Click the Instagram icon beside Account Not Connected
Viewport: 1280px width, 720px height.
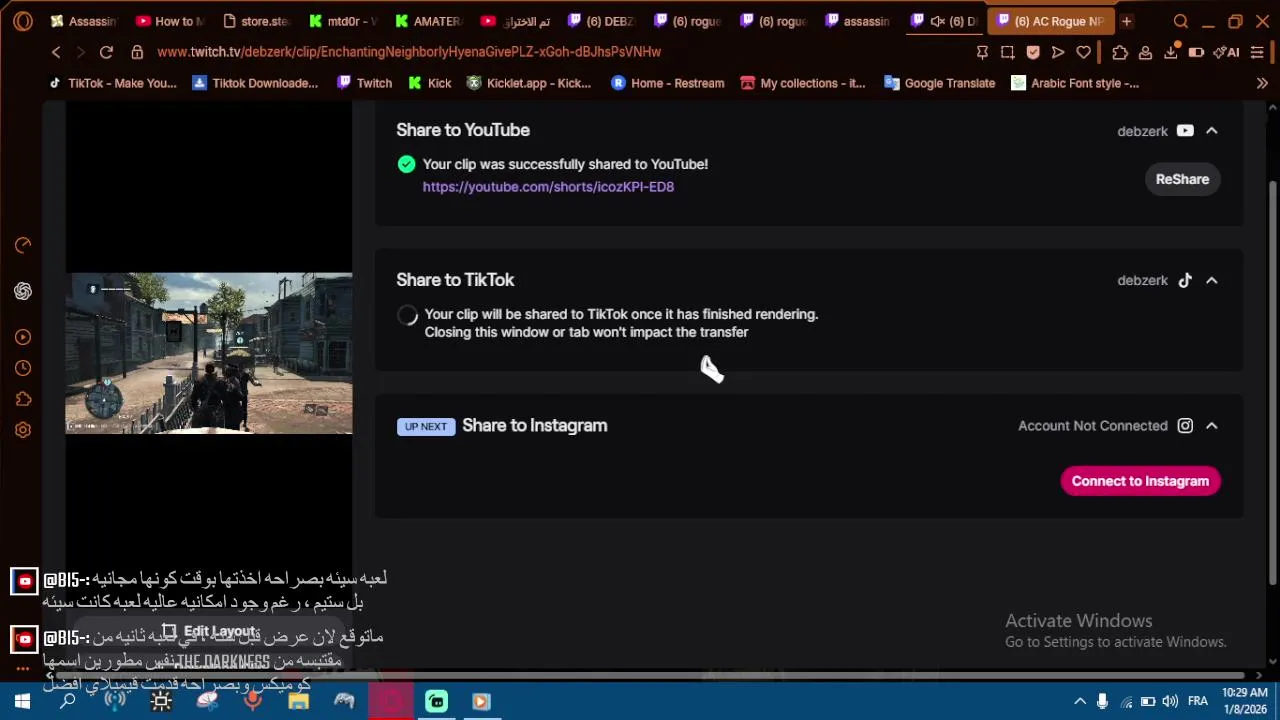coord(1185,426)
